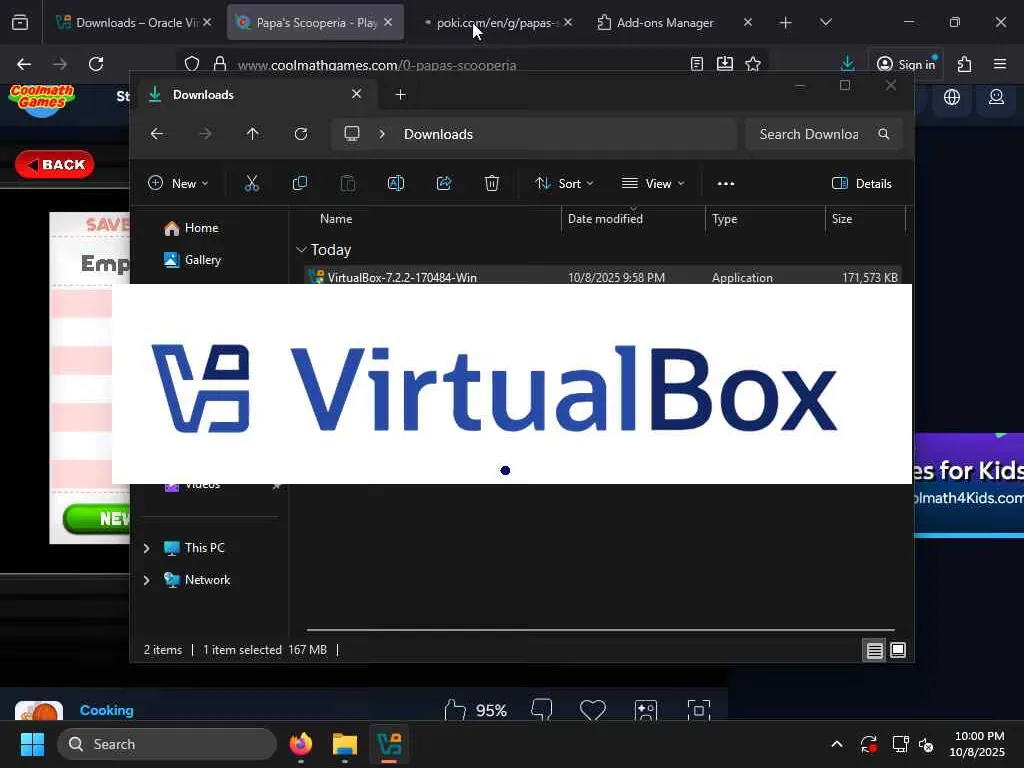Image resolution: width=1024 pixels, height=768 pixels.
Task: Click Share icon in Explorer toolbar
Action: click(444, 184)
